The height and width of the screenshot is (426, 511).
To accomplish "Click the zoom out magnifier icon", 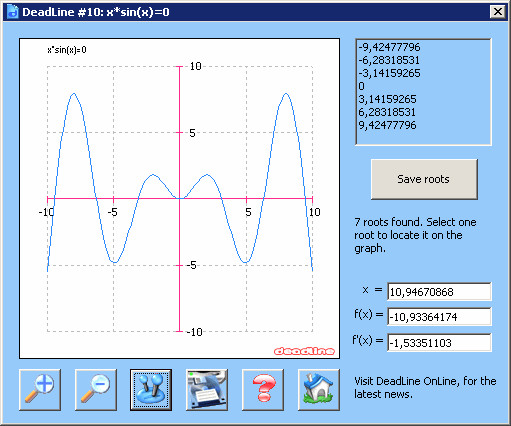I will 96,390.
